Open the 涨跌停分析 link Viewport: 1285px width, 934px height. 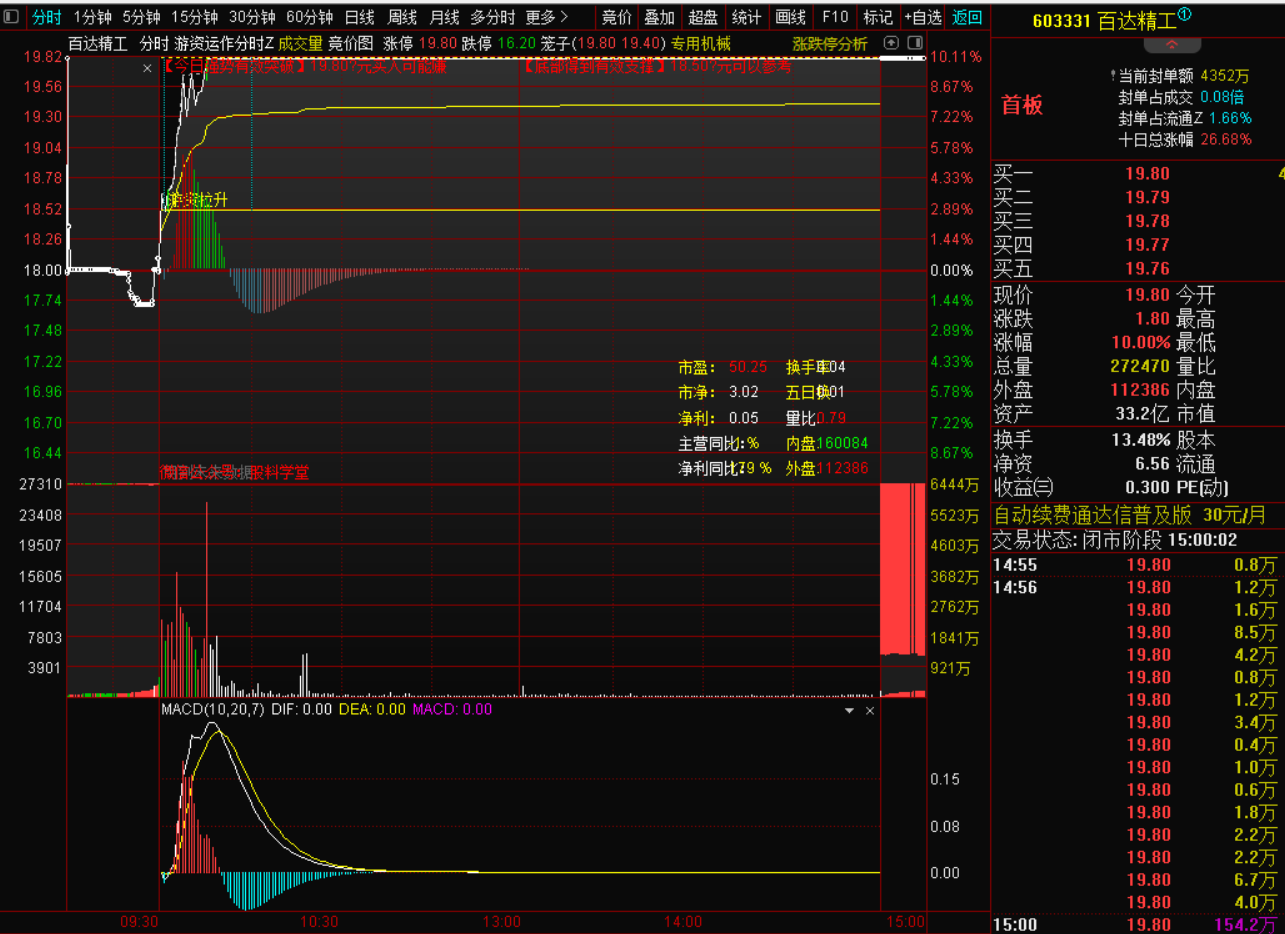829,44
